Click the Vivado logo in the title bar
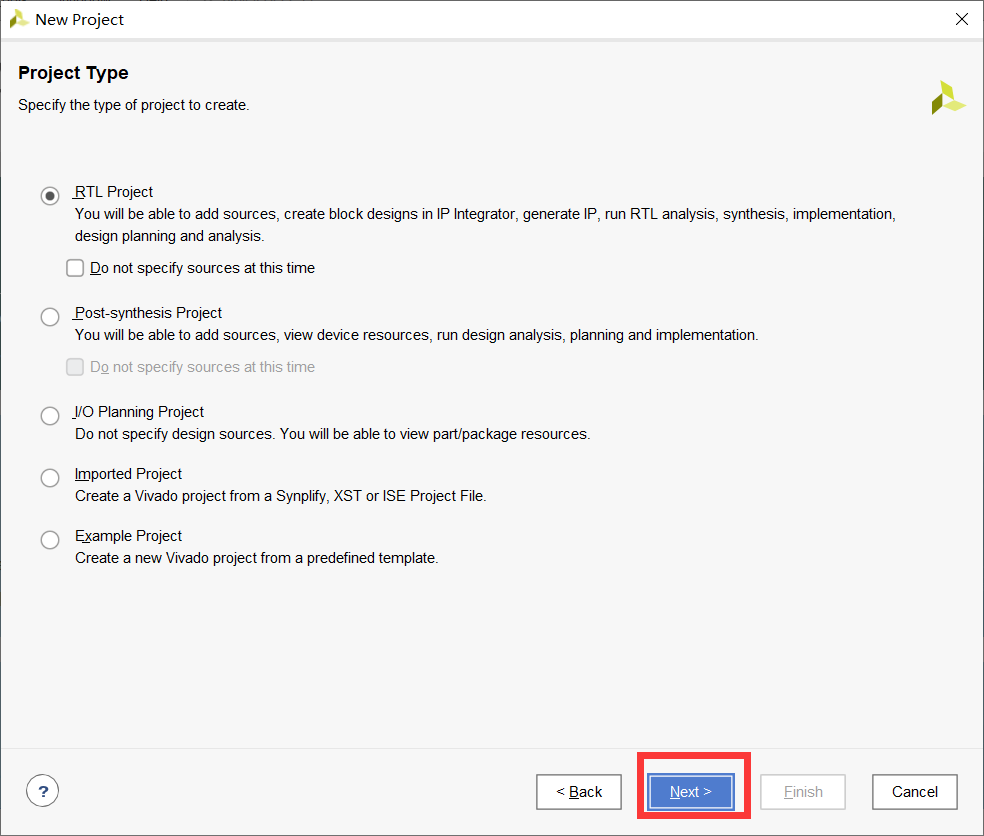984x836 pixels. coord(19,19)
